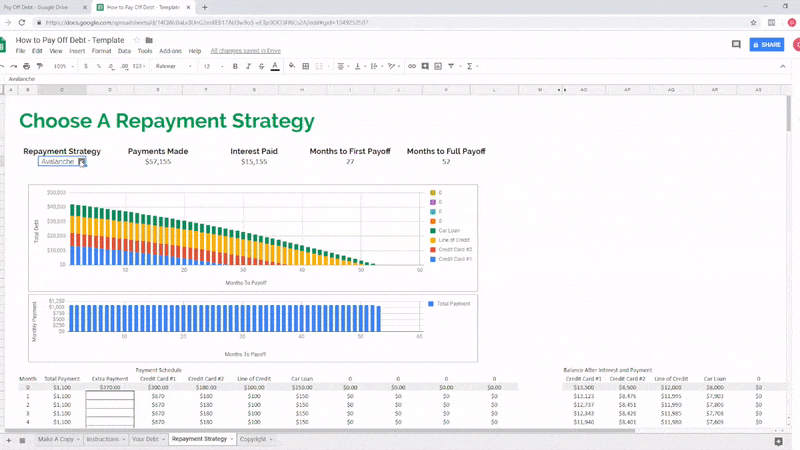Screen dimensions: 800x450
Task: Format as currency with the dollar icon
Action: click(x=86, y=66)
